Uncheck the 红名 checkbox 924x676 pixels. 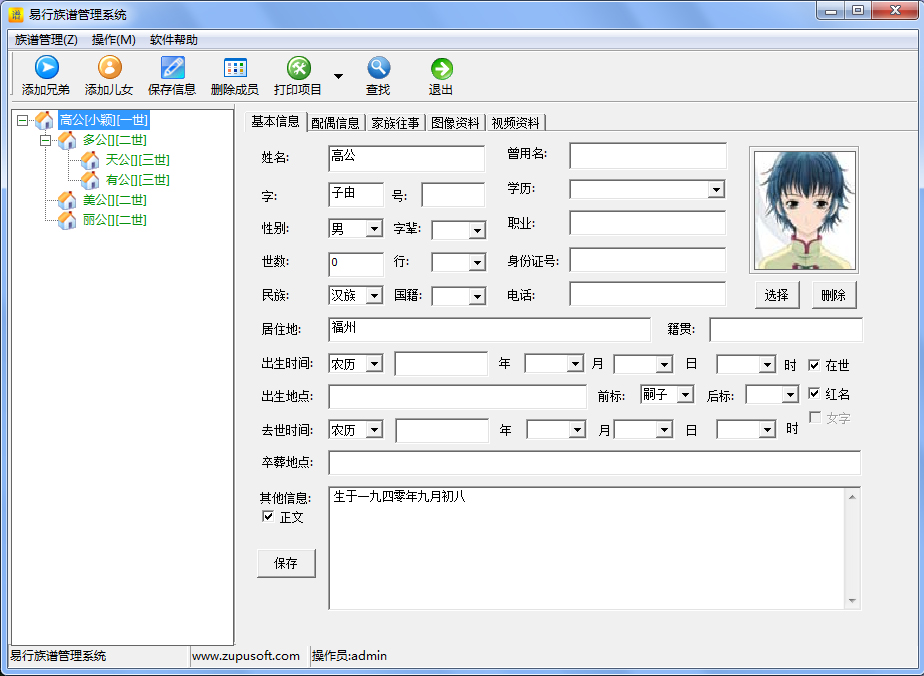pos(814,394)
